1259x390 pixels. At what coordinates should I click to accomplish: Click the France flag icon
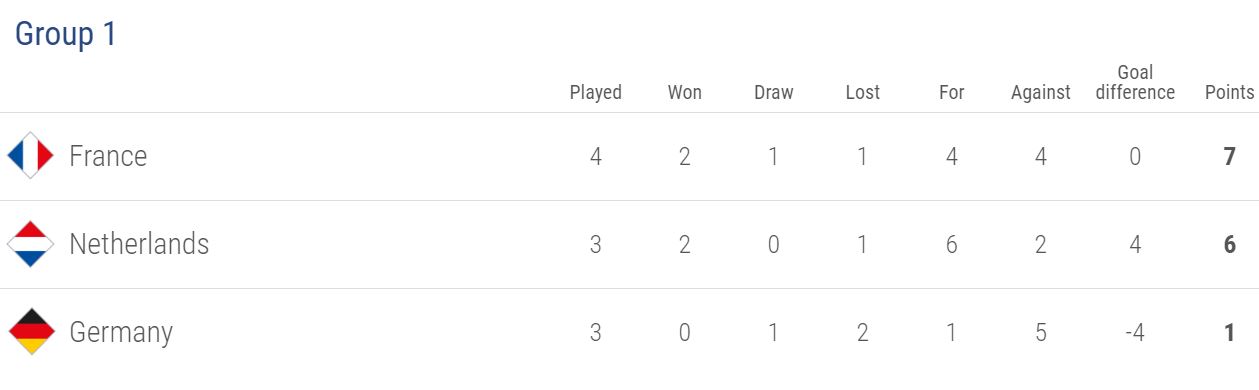30,156
